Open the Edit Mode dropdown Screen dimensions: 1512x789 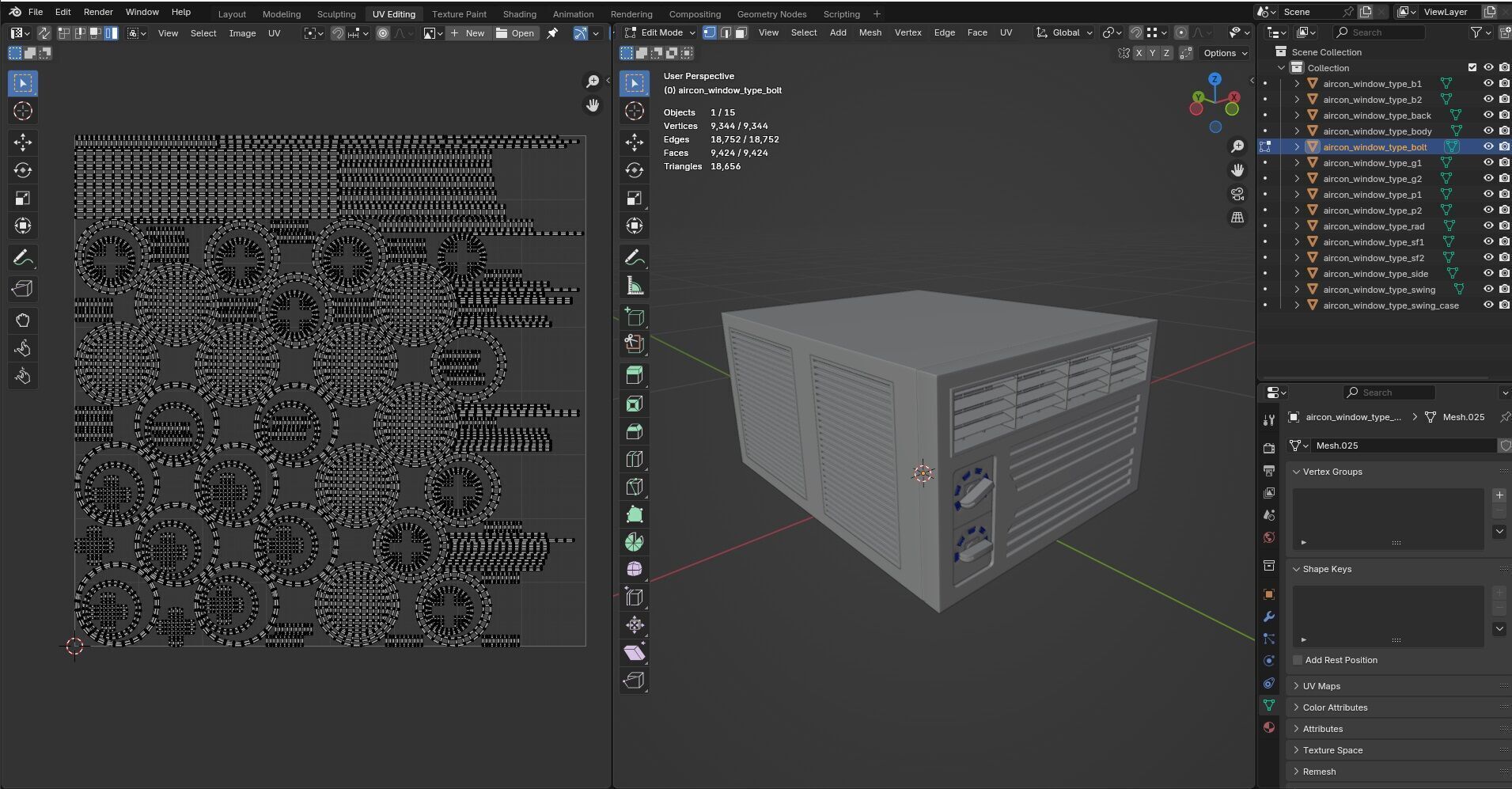(659, 32)
